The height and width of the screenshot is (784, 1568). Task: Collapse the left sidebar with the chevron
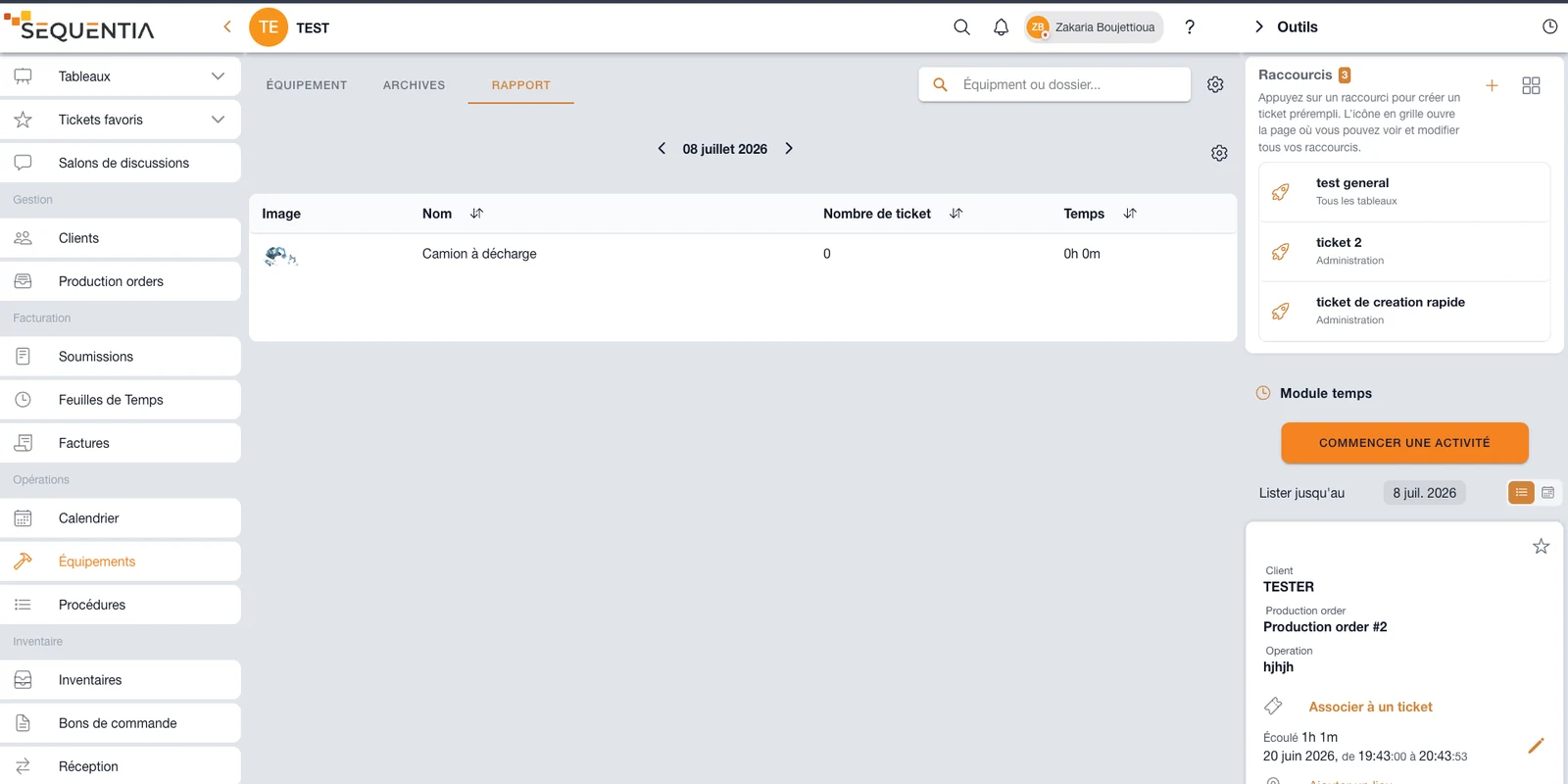tap(227, 26)
